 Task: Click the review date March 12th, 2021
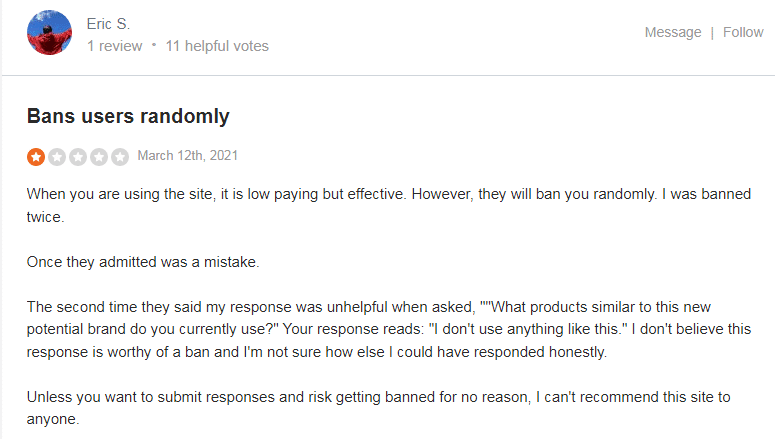(187, 156)
